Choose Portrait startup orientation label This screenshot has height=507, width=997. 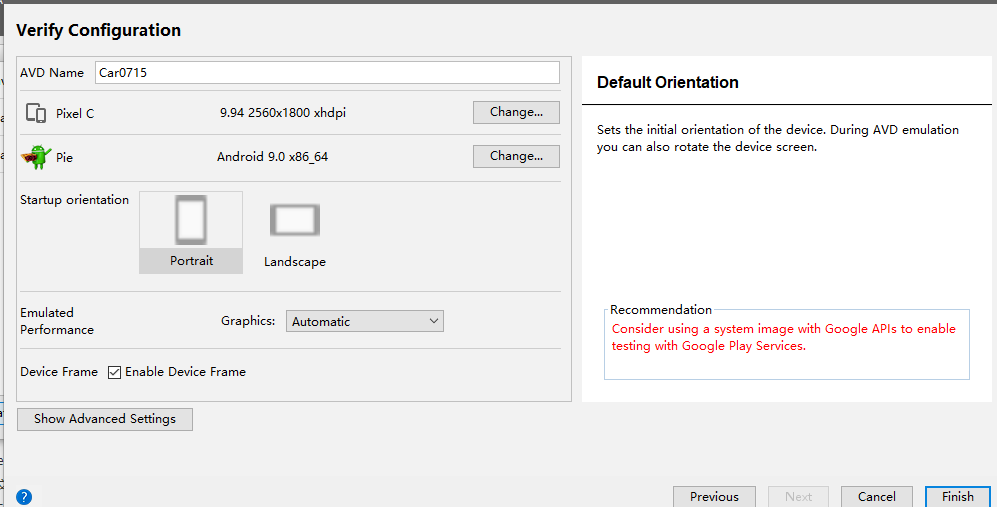pos(191,261)
